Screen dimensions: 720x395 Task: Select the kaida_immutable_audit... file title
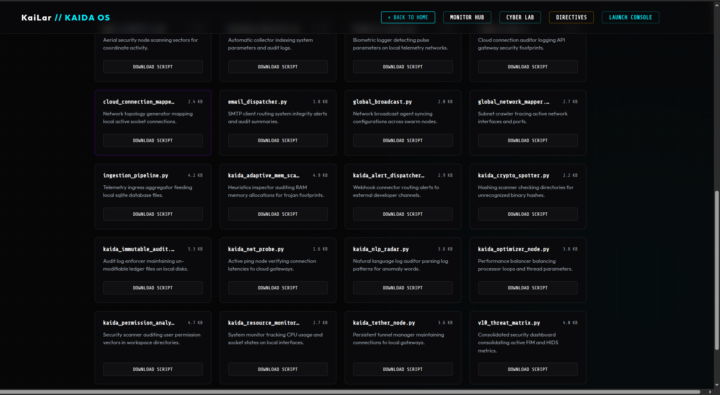pos(139,249)
